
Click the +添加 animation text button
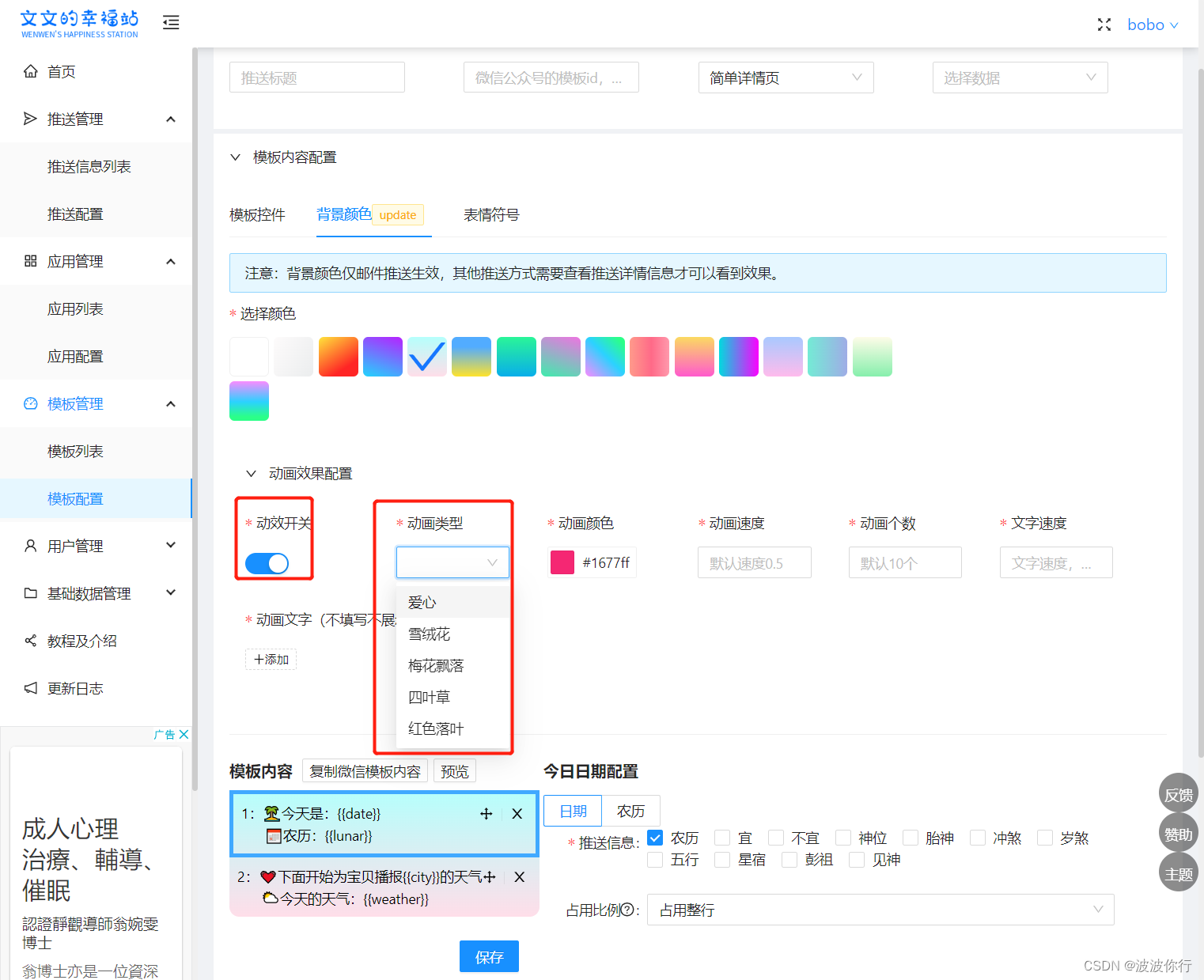tap(271, 659)
